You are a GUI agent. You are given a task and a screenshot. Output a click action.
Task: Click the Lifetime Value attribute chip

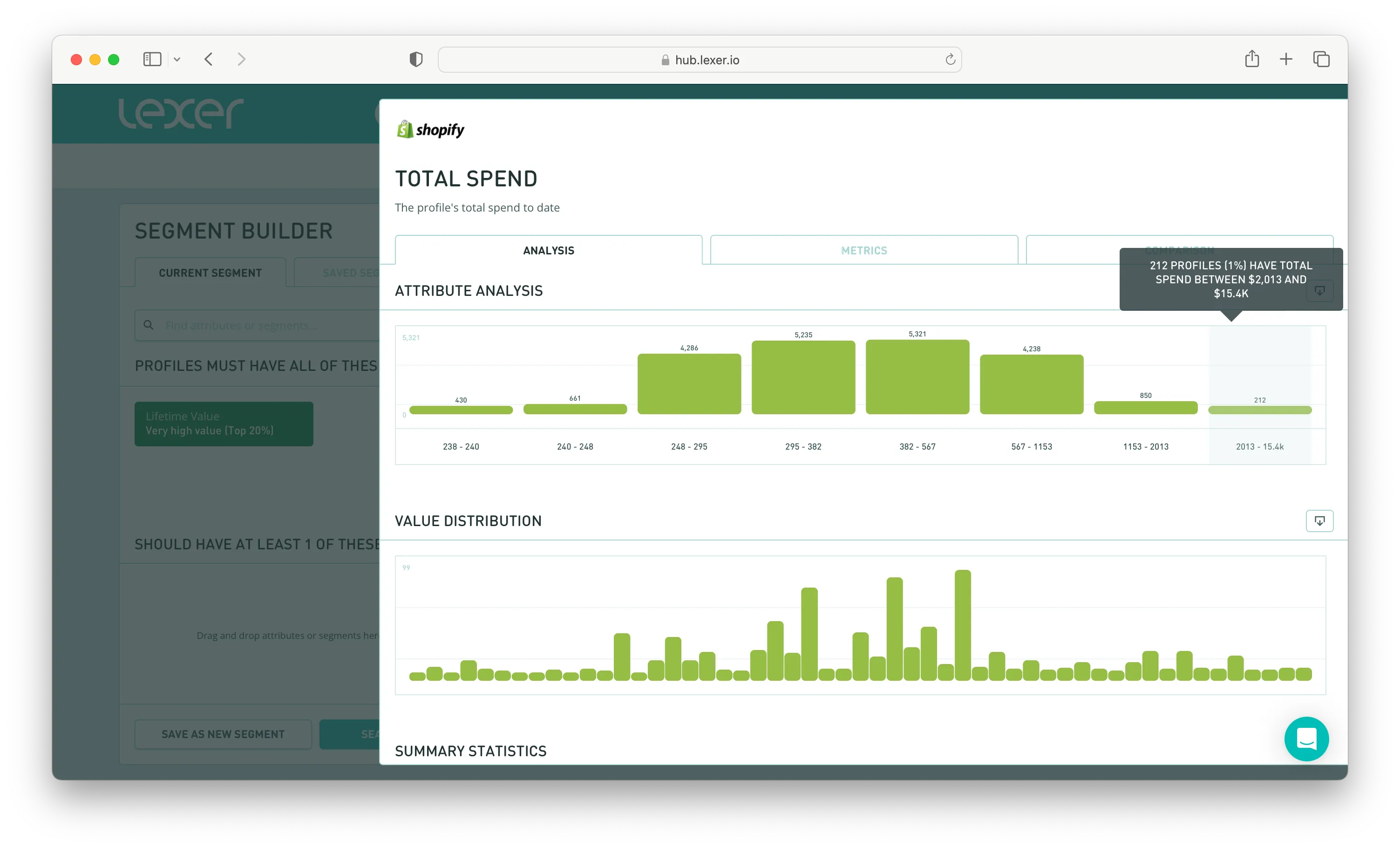(223, 424)
